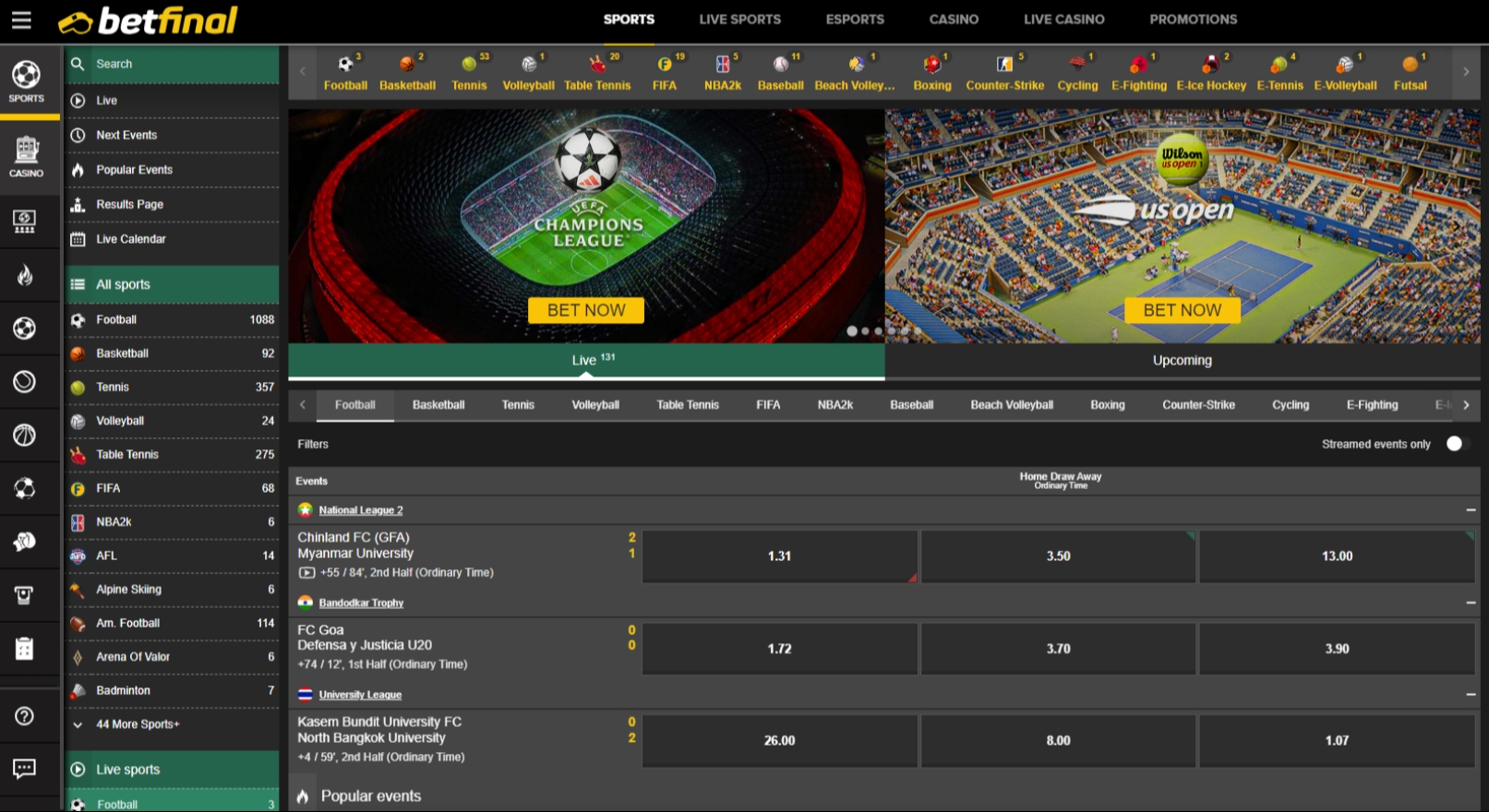Screen dimensions: 1489x812
Task: Select Alpine Skiing in sports list
Action: tap(172, 590)
